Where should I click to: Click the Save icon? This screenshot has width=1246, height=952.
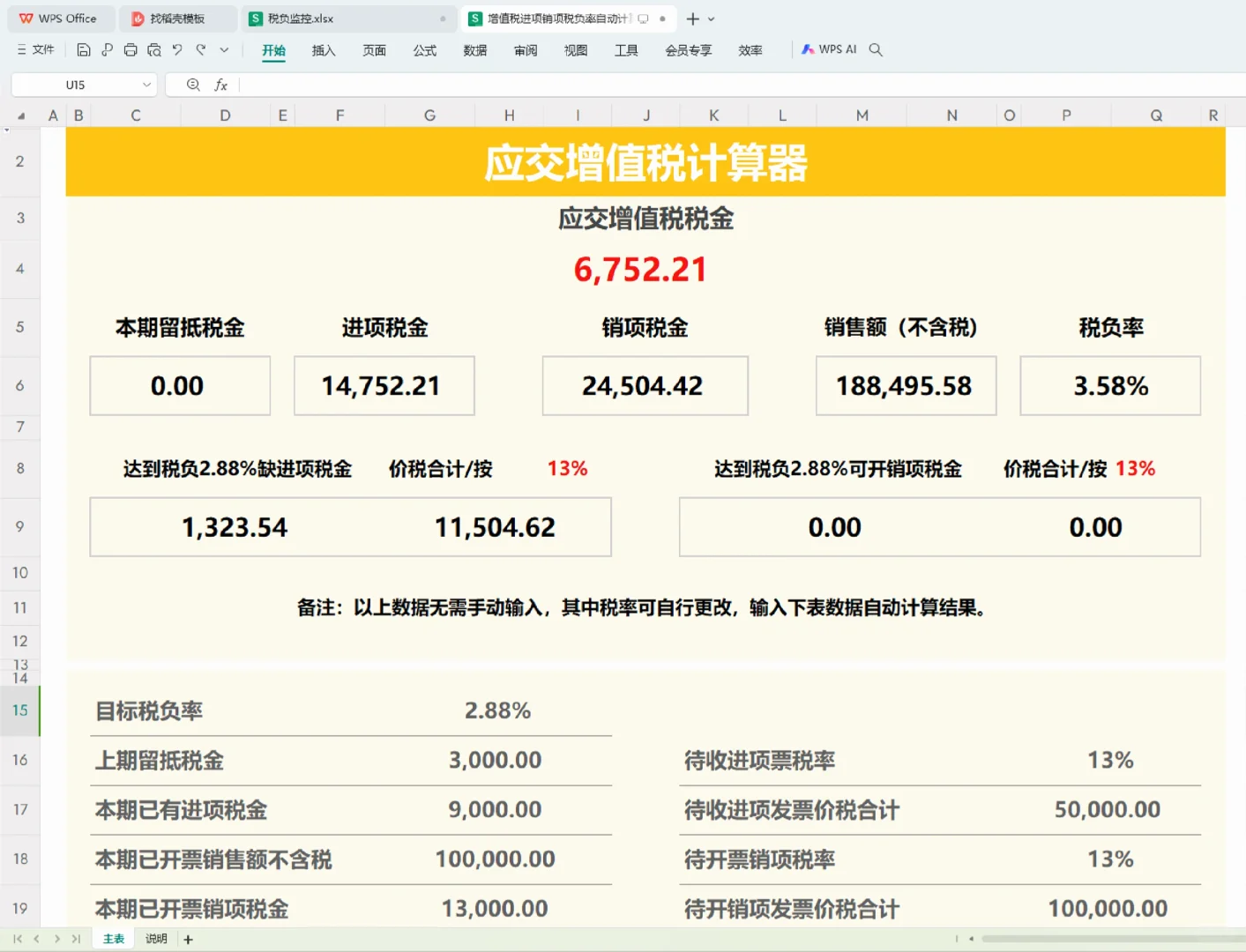click(84, 49)
